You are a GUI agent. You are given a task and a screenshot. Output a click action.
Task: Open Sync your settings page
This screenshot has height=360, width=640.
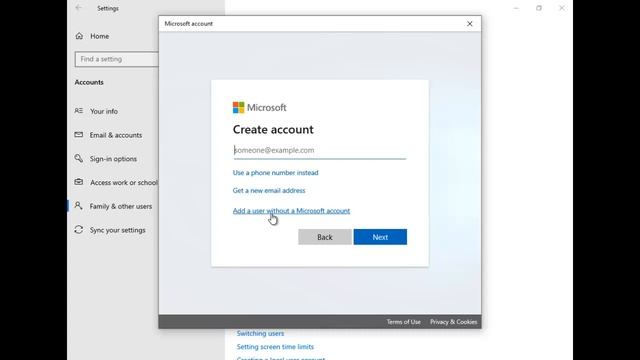118,230
